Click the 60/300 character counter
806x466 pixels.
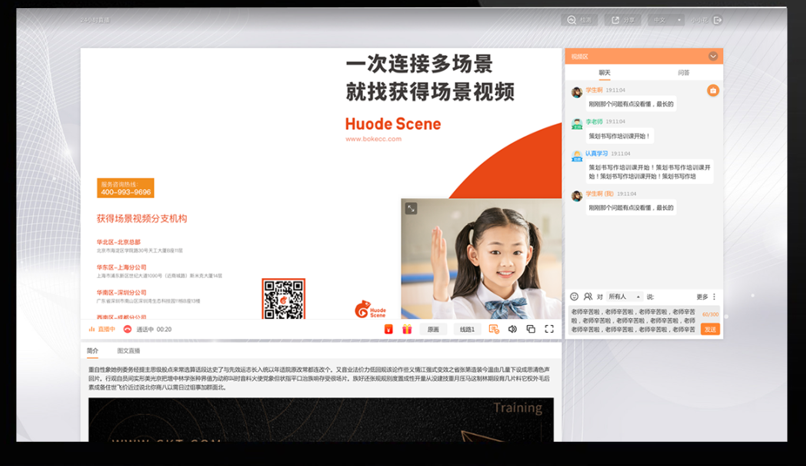coord(710,314)
